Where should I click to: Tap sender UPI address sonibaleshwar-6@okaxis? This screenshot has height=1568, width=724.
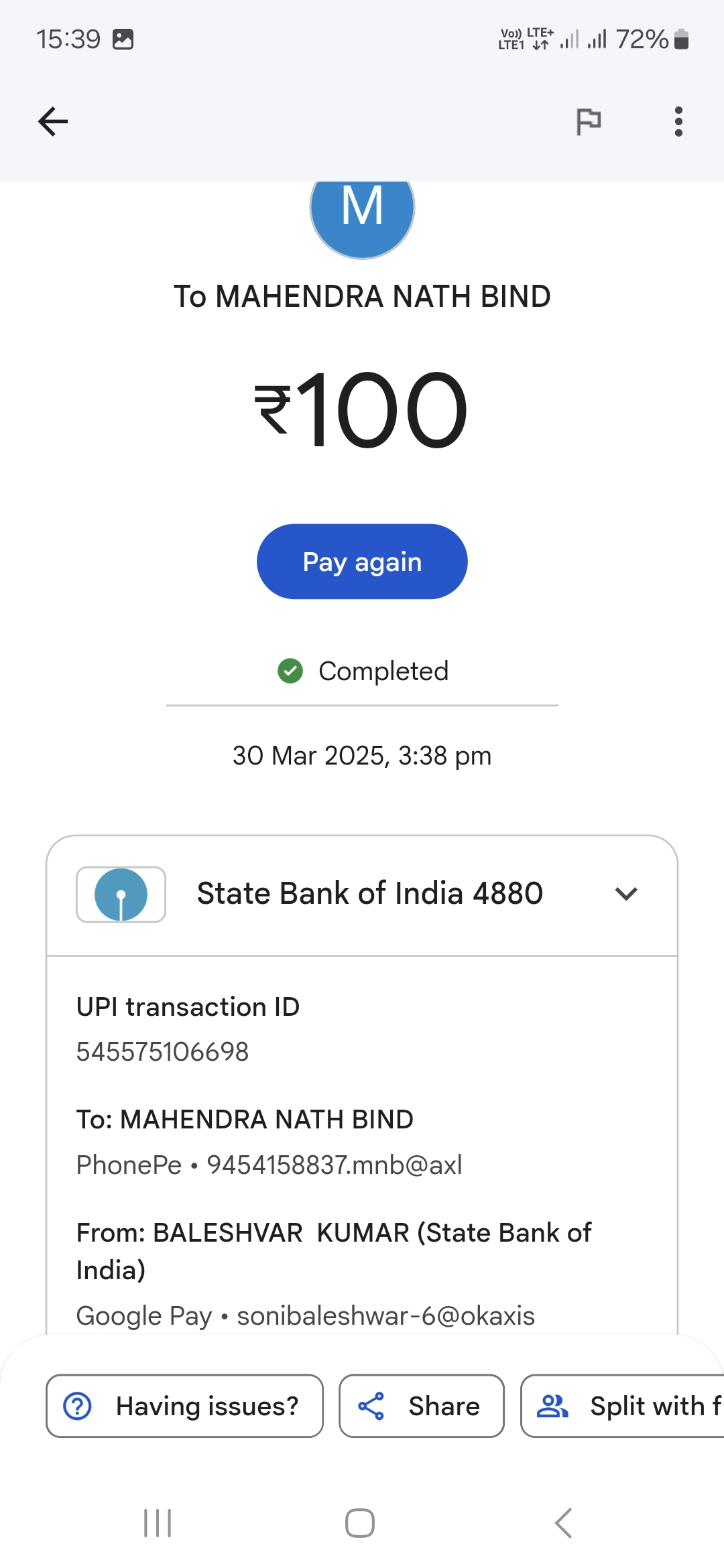point(385,1316)
